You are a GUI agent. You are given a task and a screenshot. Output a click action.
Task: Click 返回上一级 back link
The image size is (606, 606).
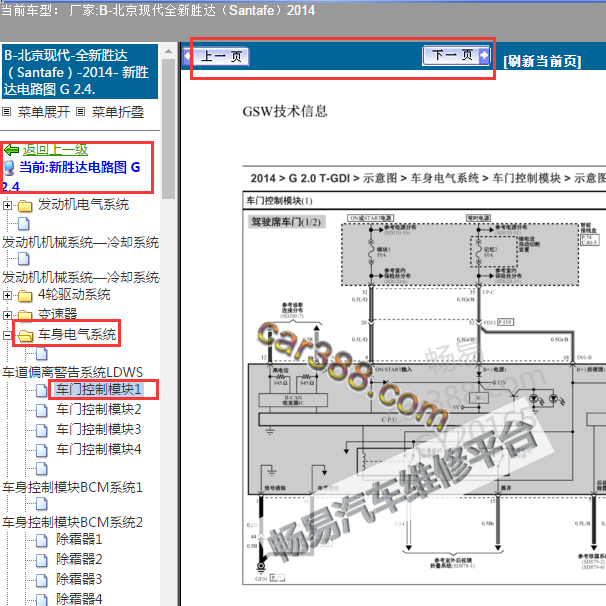click(55, 150)
